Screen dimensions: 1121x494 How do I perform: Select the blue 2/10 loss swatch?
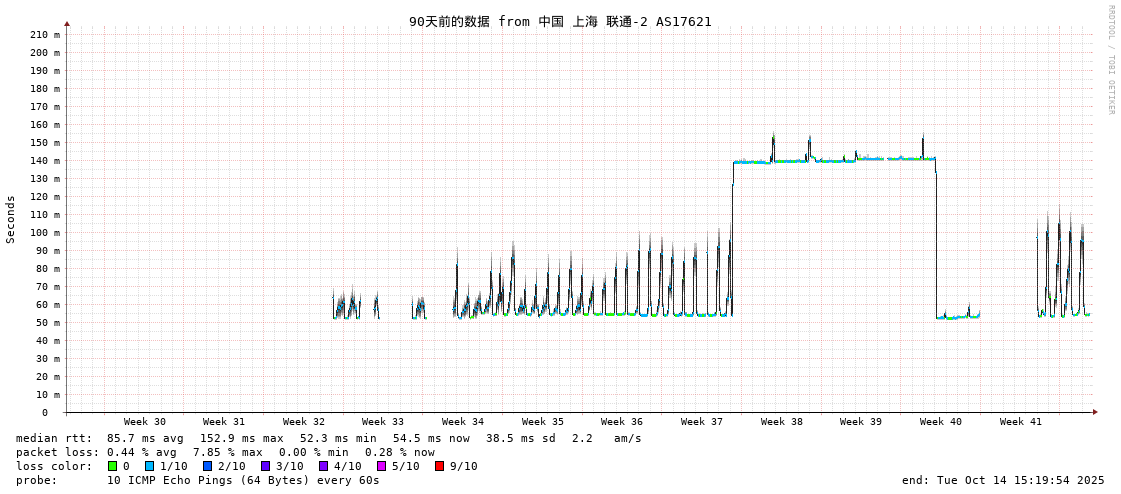tap(207, 466)
